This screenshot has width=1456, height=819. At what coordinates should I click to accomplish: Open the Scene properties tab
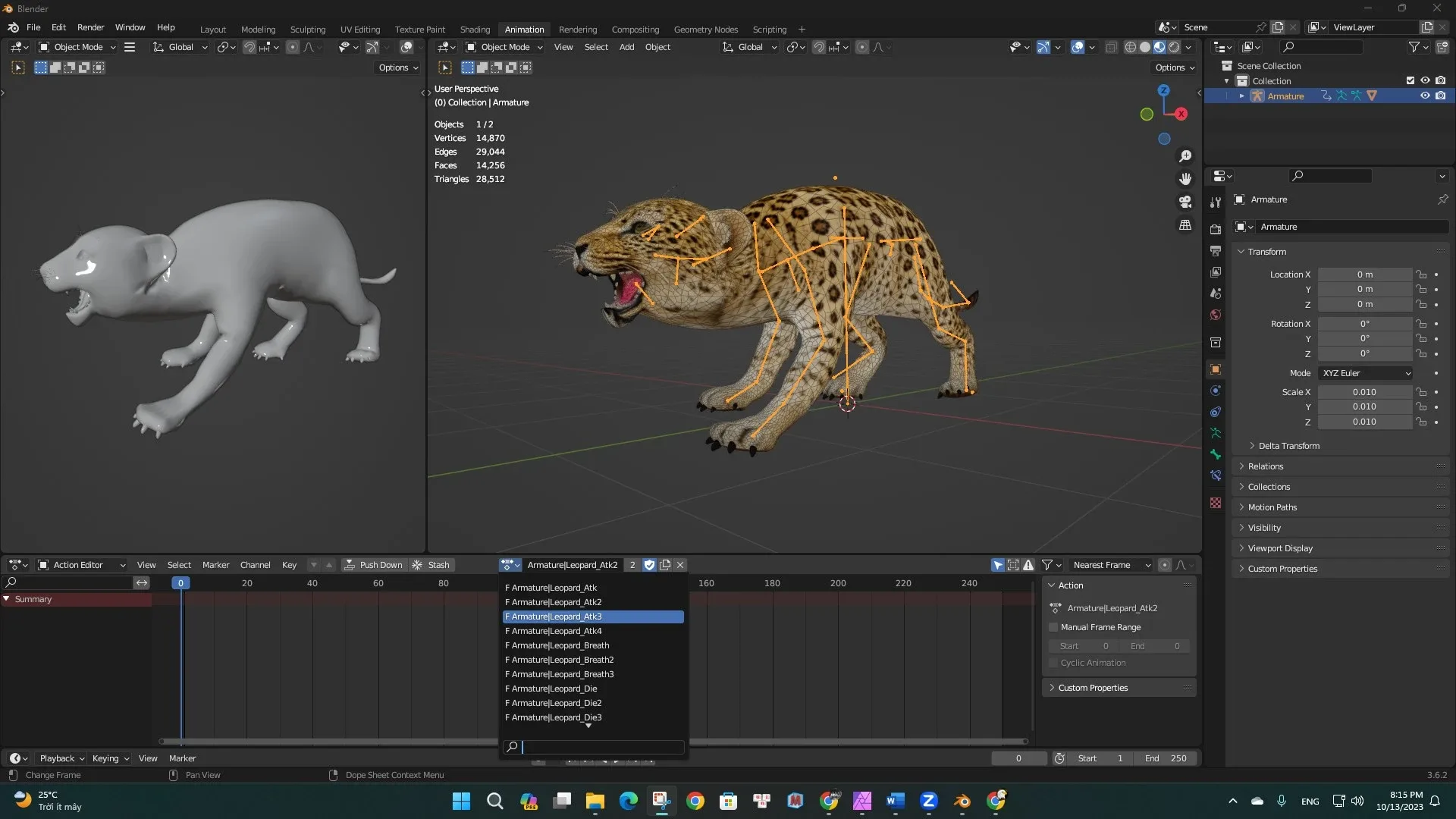pos(1216,293)
